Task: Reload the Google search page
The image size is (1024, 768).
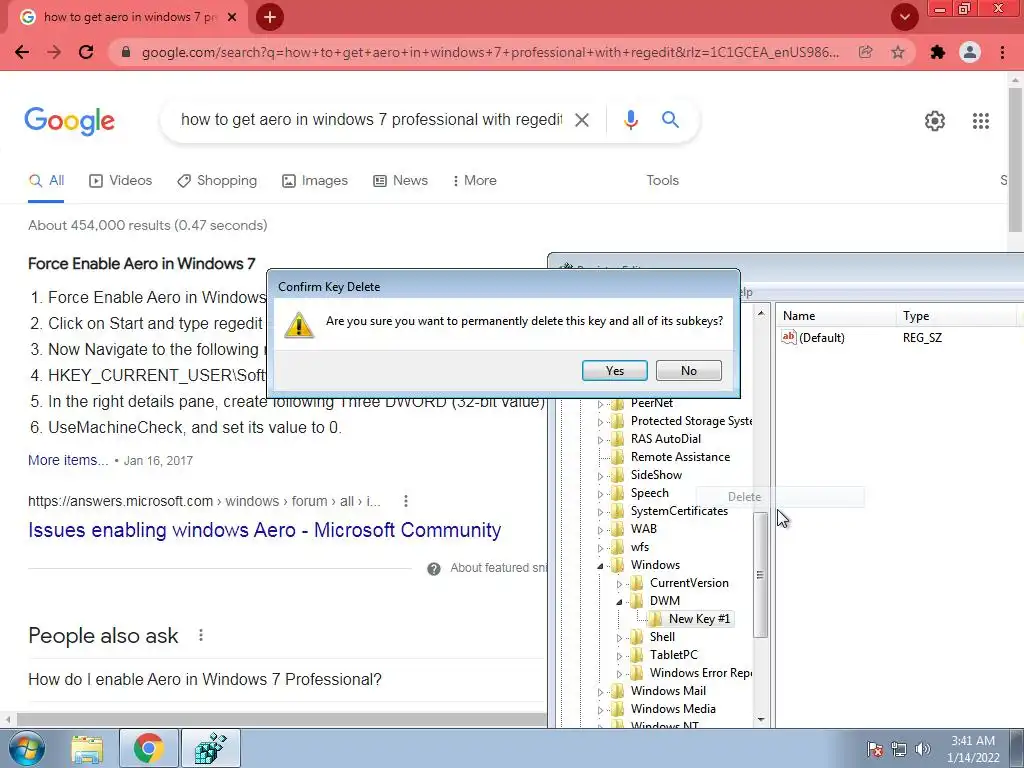Action: (x=86, y=52)
